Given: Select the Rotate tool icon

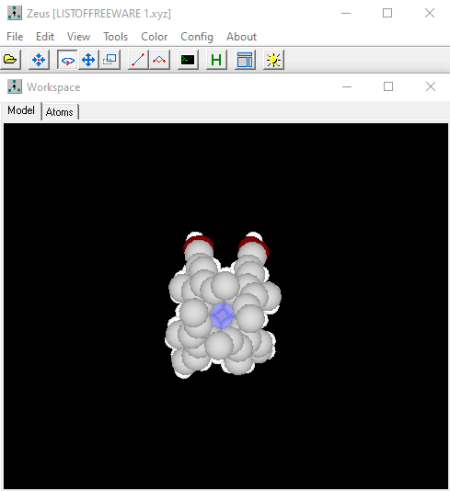Looking at the screenshot, I should [x=67, y=60].
